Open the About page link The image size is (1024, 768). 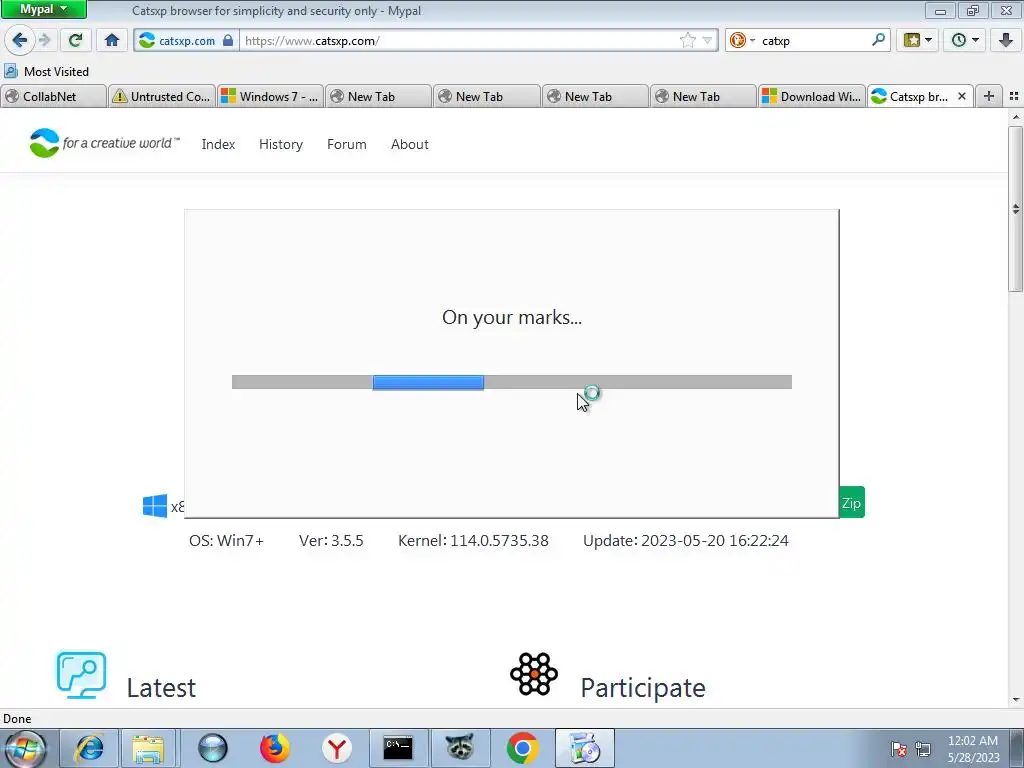409,144
